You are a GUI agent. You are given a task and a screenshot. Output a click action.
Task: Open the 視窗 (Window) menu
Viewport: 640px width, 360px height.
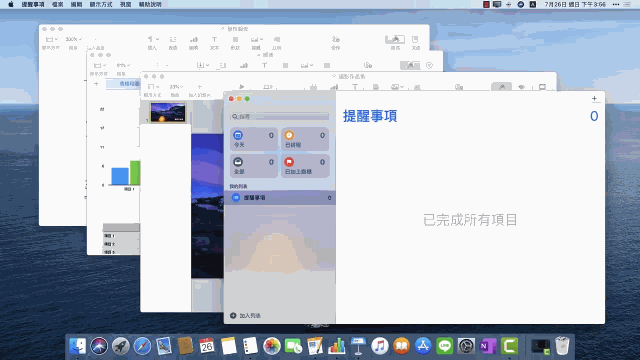126,4
